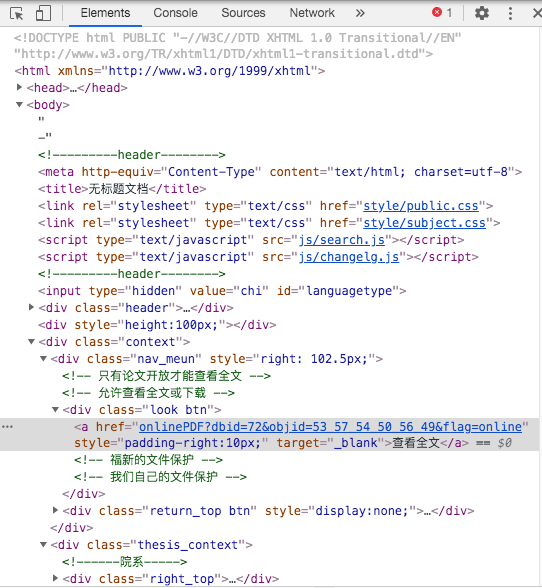This screenshot has width=542, height=588.
Task: Open the Sources tab
Action: 243,13
